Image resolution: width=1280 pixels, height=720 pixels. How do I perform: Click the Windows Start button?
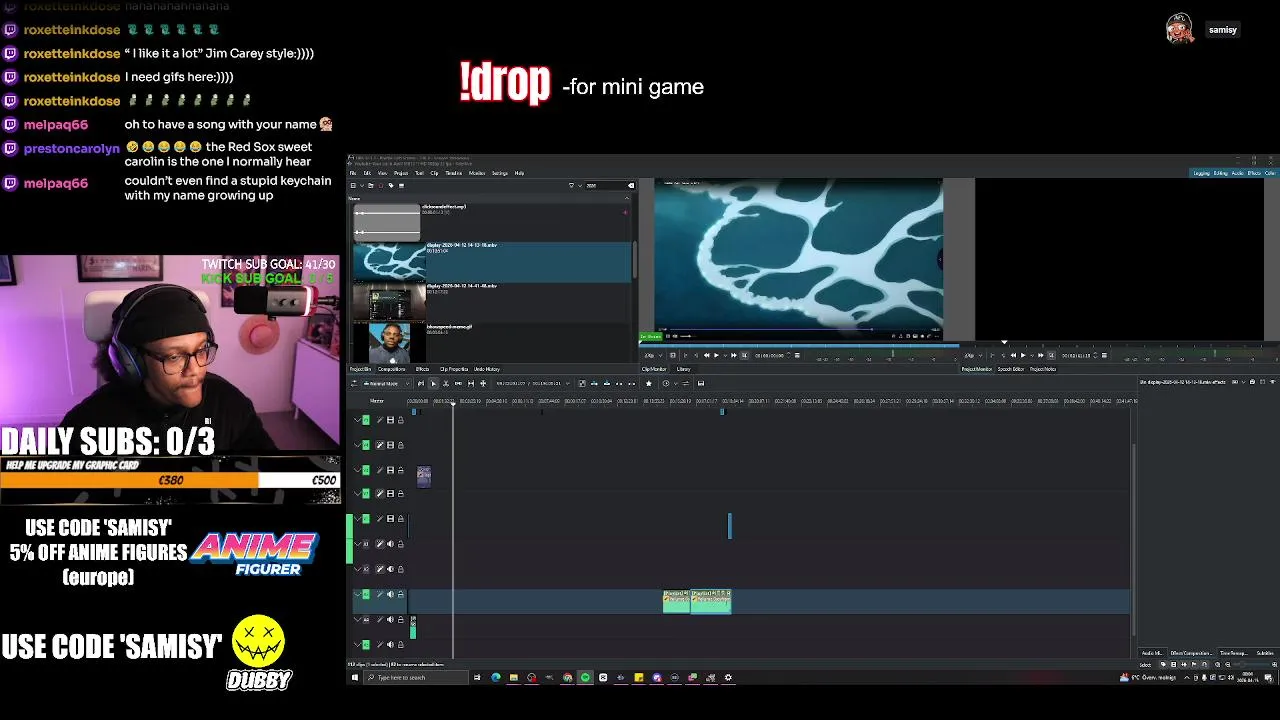354,678
